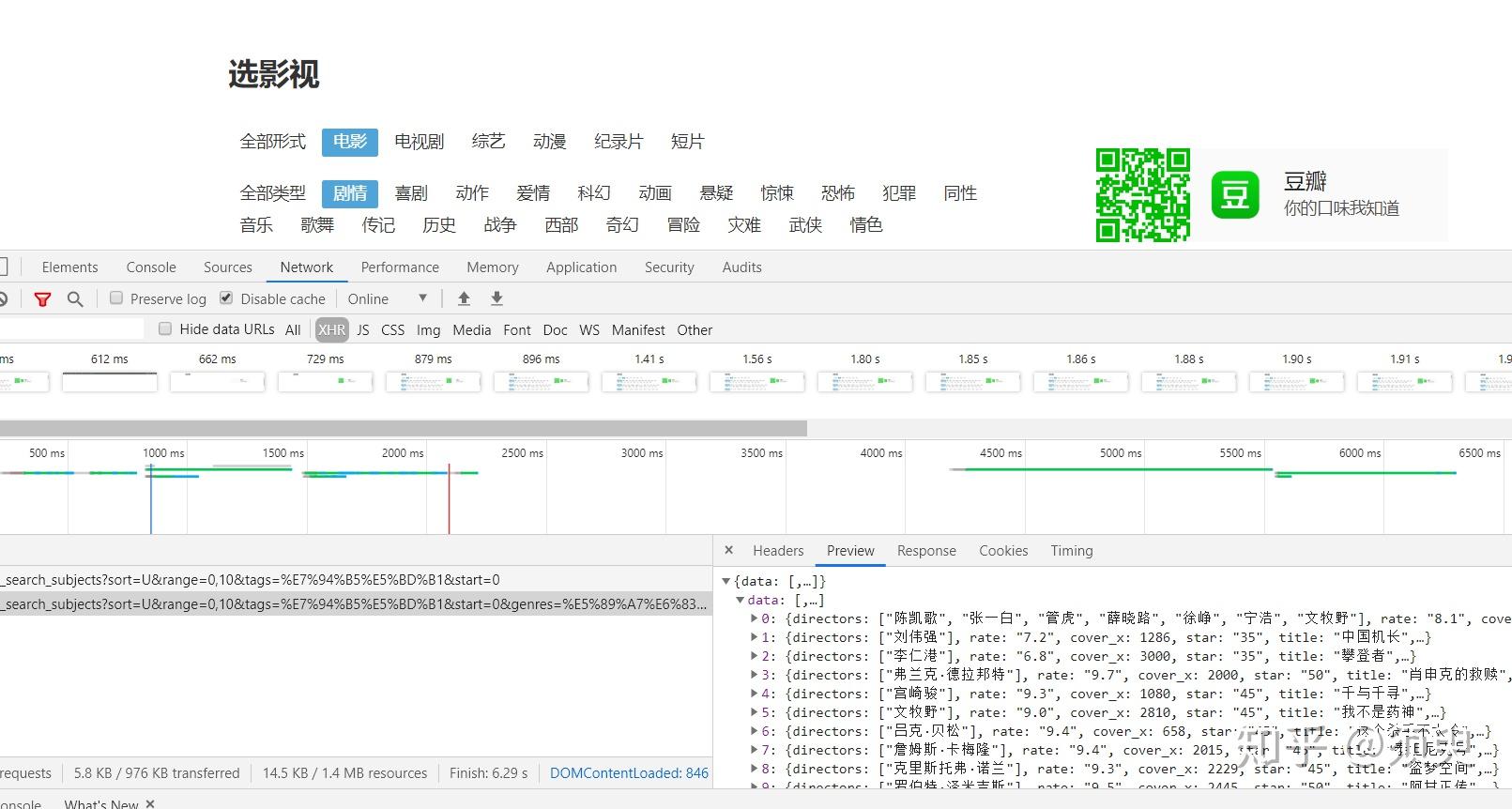The width and height of the screenshot is (1512, 809).
Task: Toggle the red filter funnel icon
Action: click(42, 299)
